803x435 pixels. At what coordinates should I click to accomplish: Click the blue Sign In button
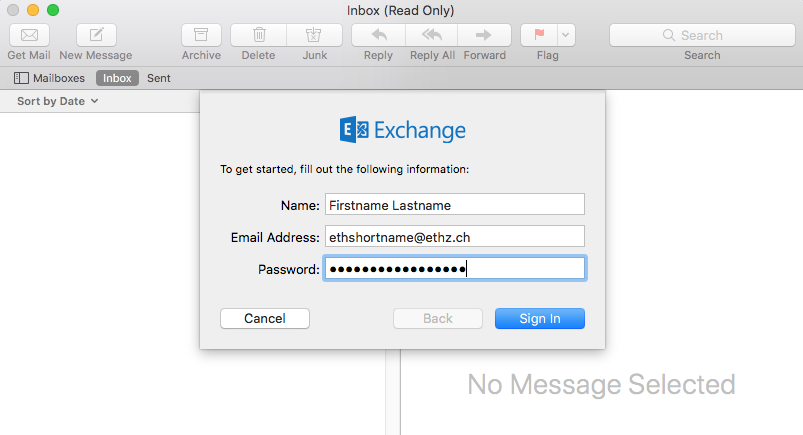point(540,318)
